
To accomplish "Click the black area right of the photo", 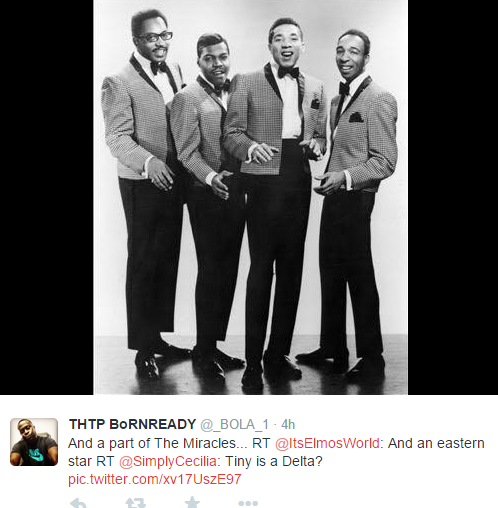I will (453, 197).
